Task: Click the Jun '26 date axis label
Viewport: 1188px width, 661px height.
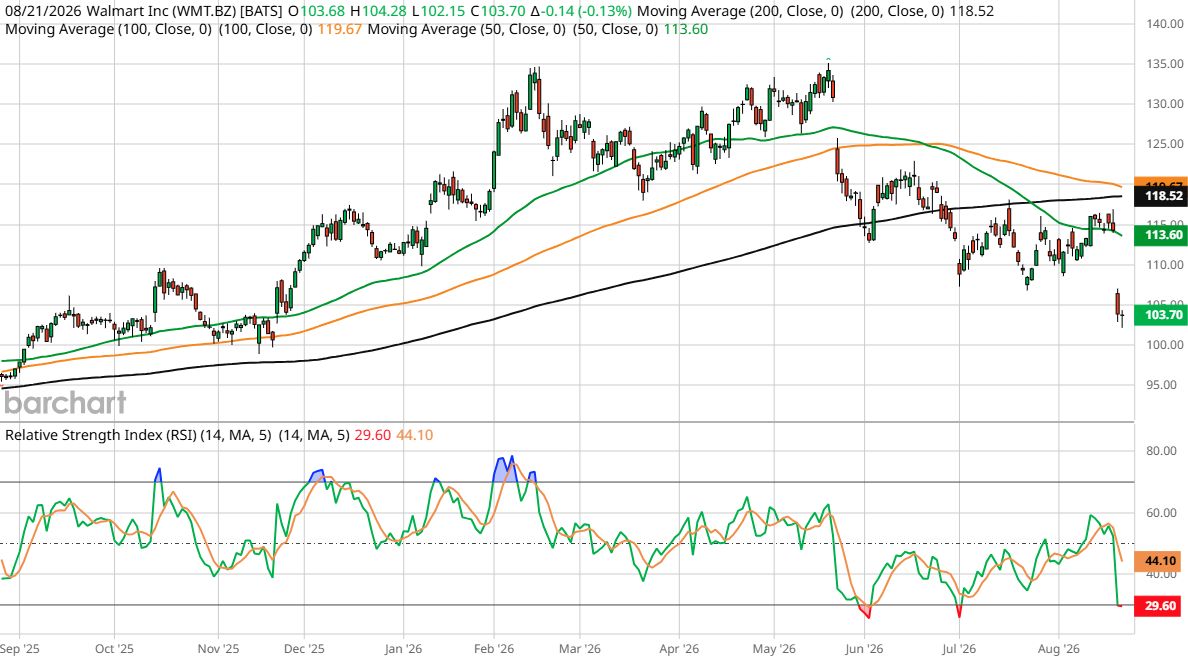Action: 864,649
